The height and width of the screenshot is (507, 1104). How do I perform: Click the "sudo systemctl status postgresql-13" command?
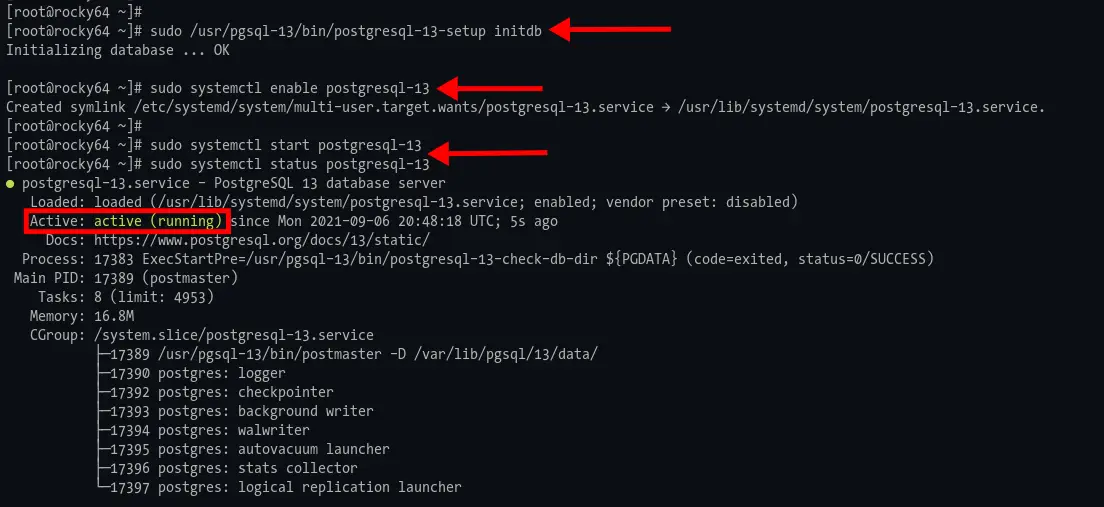tap(289, 164)
